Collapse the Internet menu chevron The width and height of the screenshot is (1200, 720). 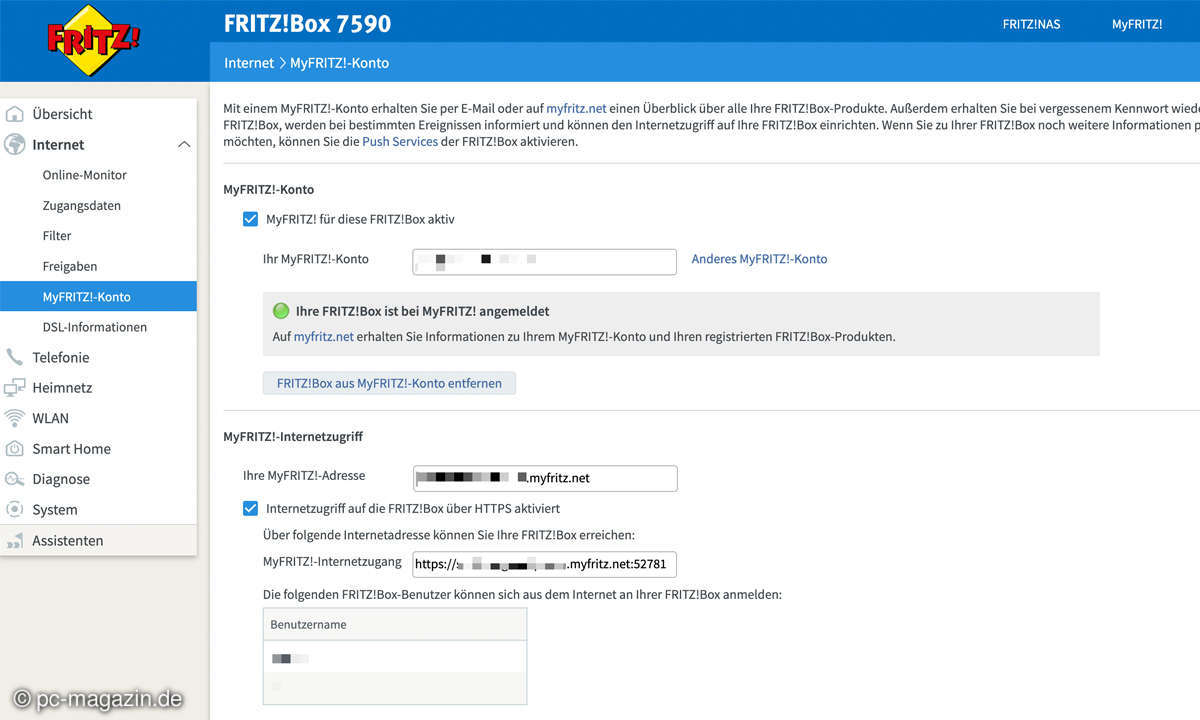pos(184,145)
